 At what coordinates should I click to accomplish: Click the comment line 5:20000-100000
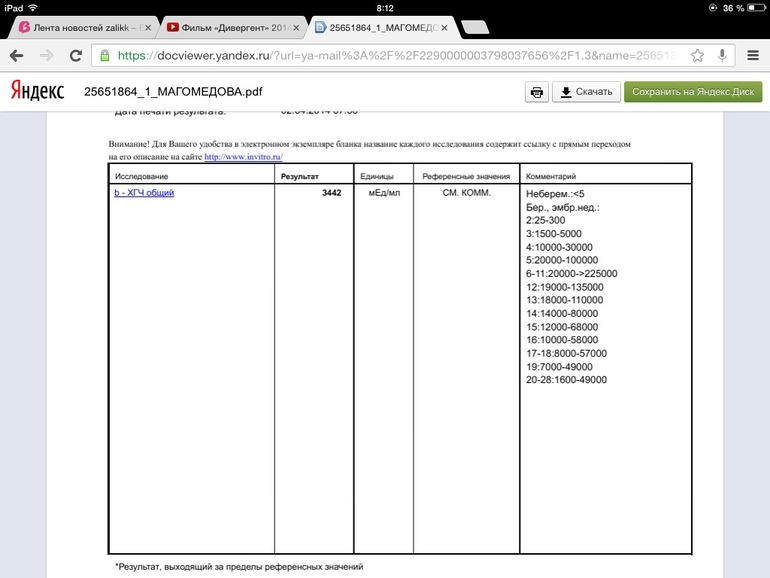(x=562, y=260)
